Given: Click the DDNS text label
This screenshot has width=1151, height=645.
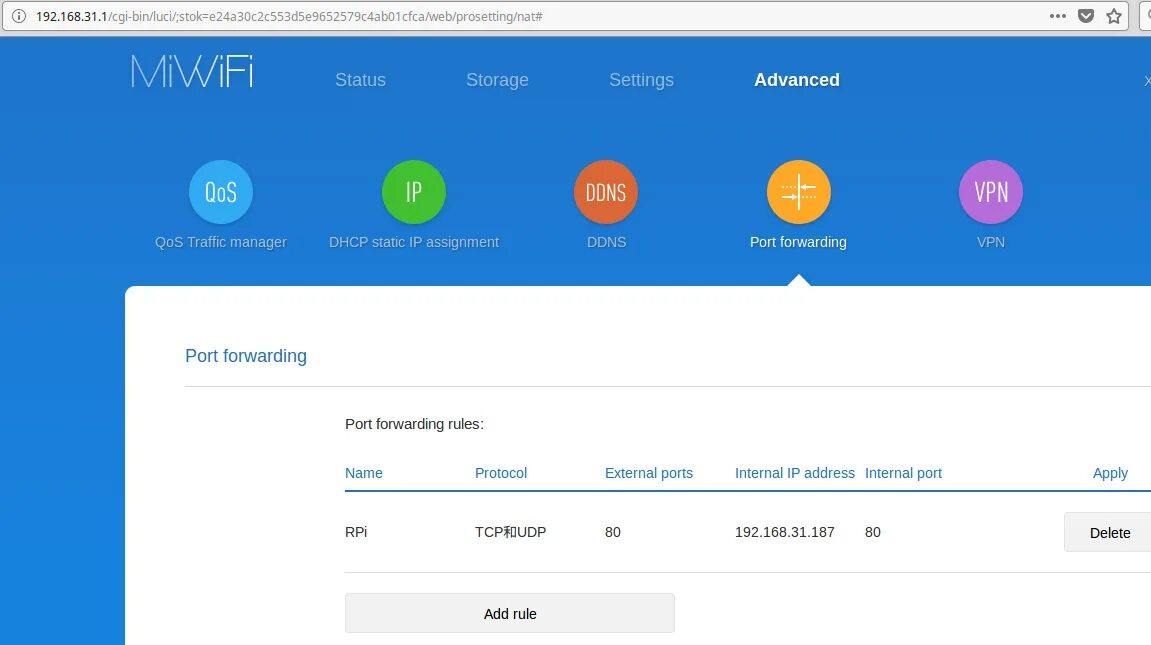Looking at the screenshot, I should click(x=606, y=242).
